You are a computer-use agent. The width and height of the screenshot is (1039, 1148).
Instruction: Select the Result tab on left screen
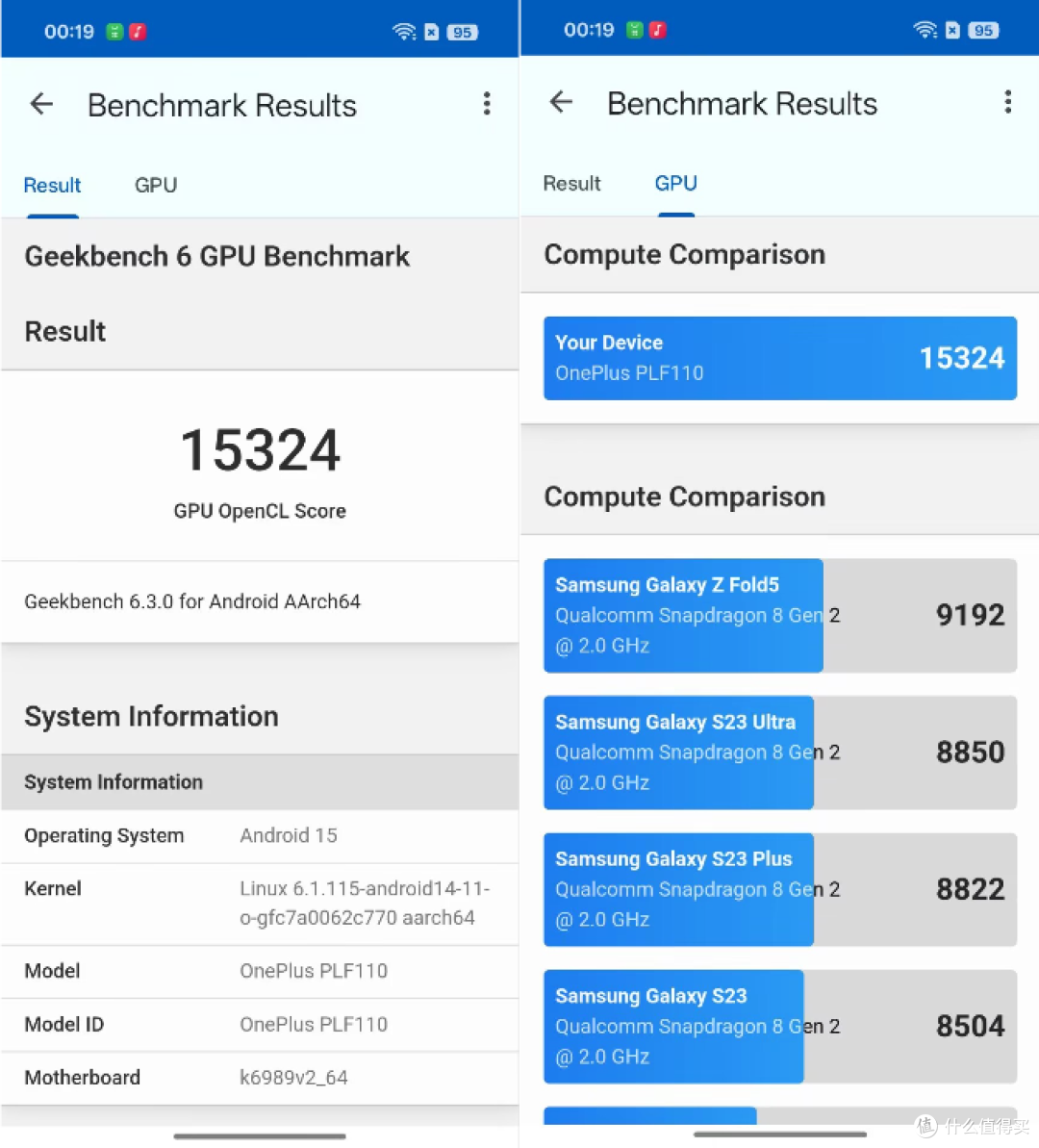click(x=52, y=185)
